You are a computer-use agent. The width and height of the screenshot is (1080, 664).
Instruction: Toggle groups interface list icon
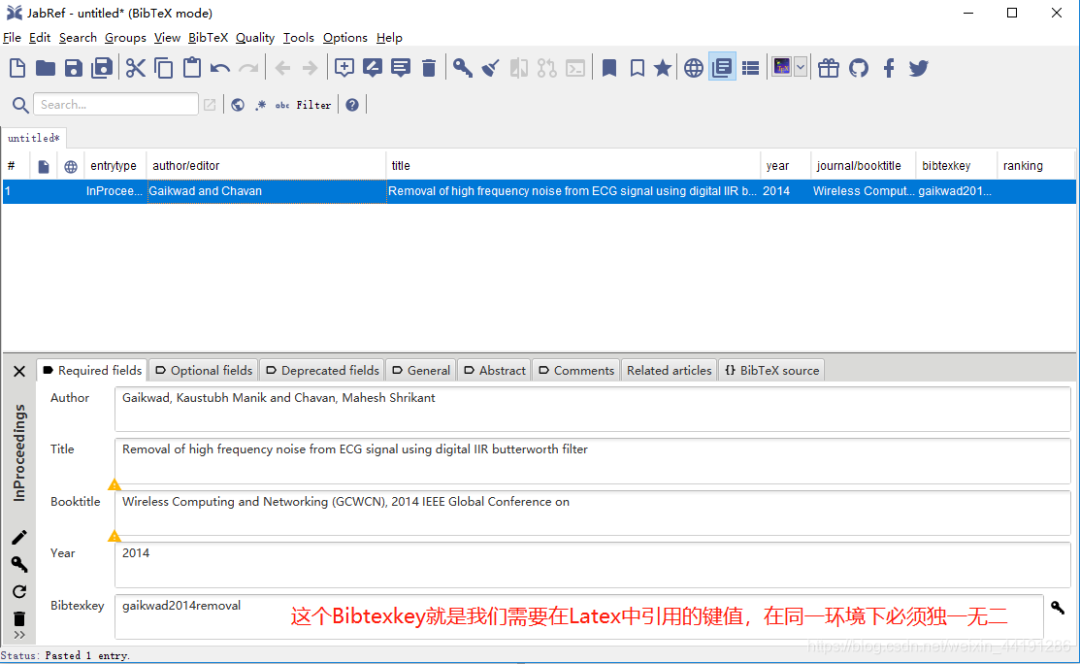point(751,68)
